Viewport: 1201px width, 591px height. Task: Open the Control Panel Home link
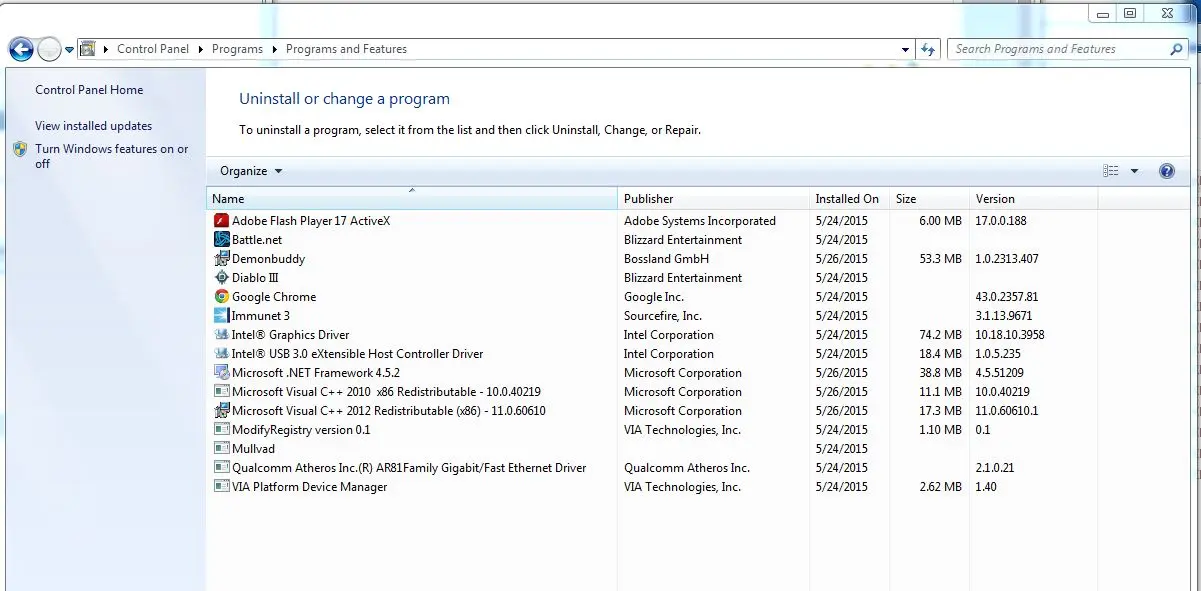[x=89, y=90]
